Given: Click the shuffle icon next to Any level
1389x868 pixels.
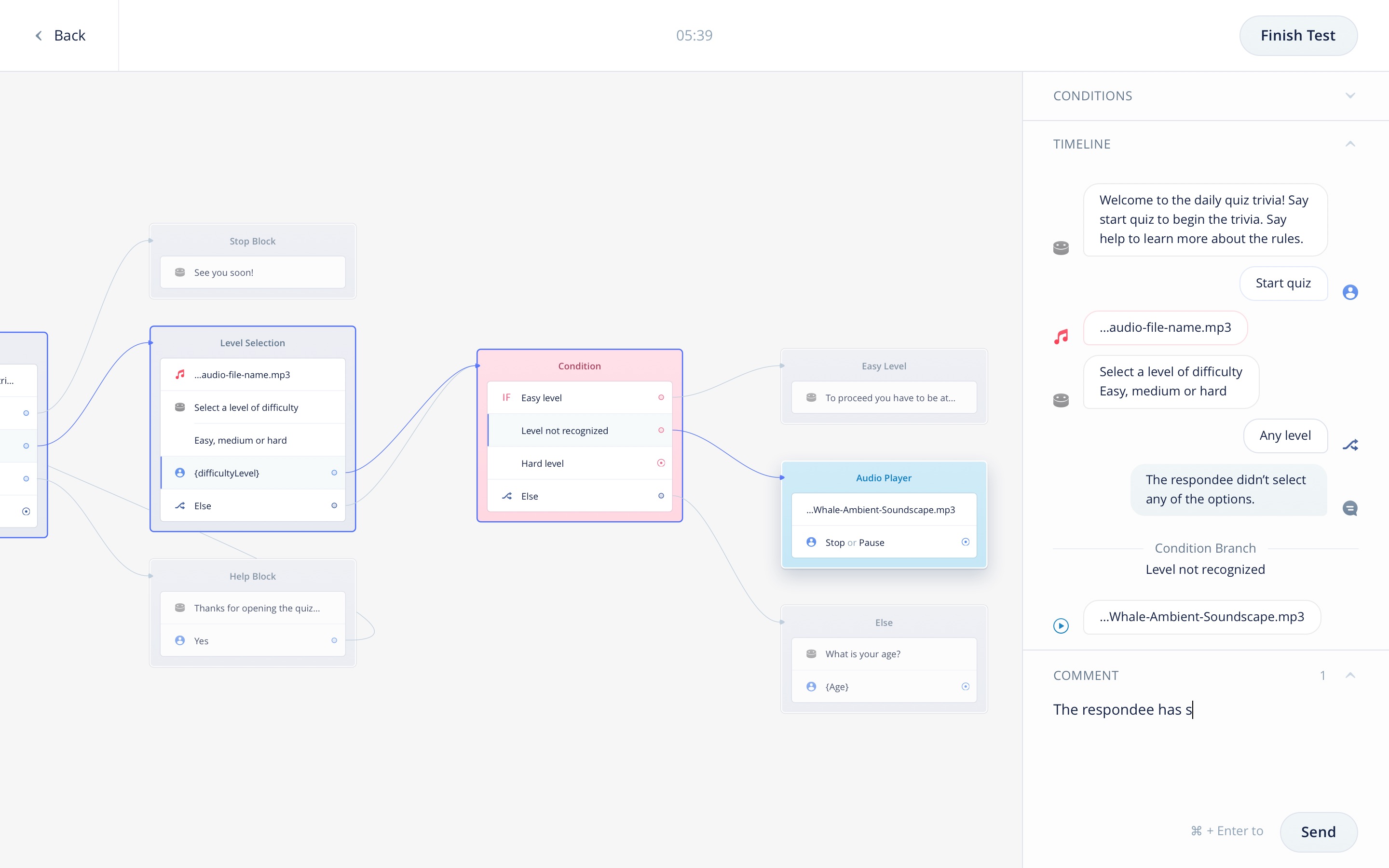Looking at the screenshot, I should click(1350, 445).
